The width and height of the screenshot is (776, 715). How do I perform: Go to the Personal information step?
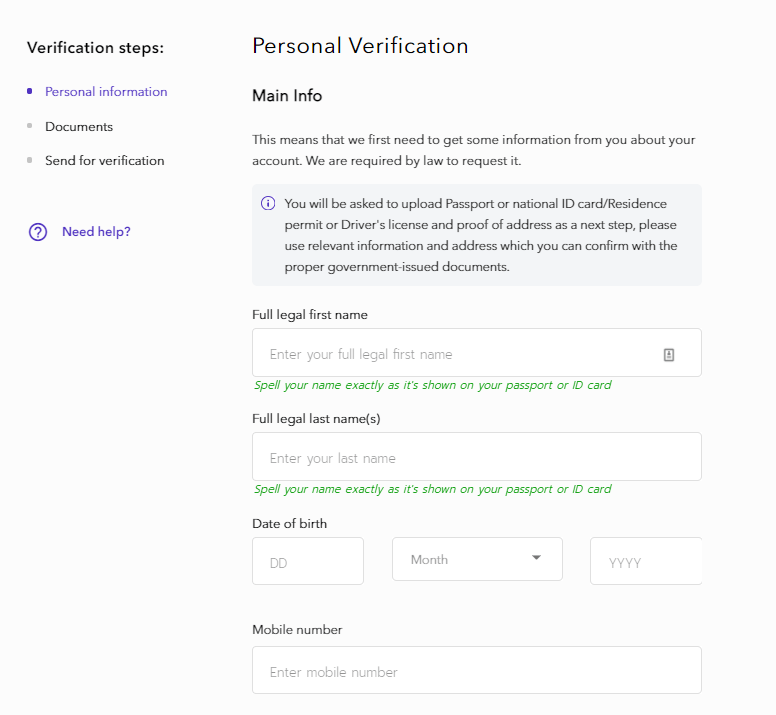106,92
